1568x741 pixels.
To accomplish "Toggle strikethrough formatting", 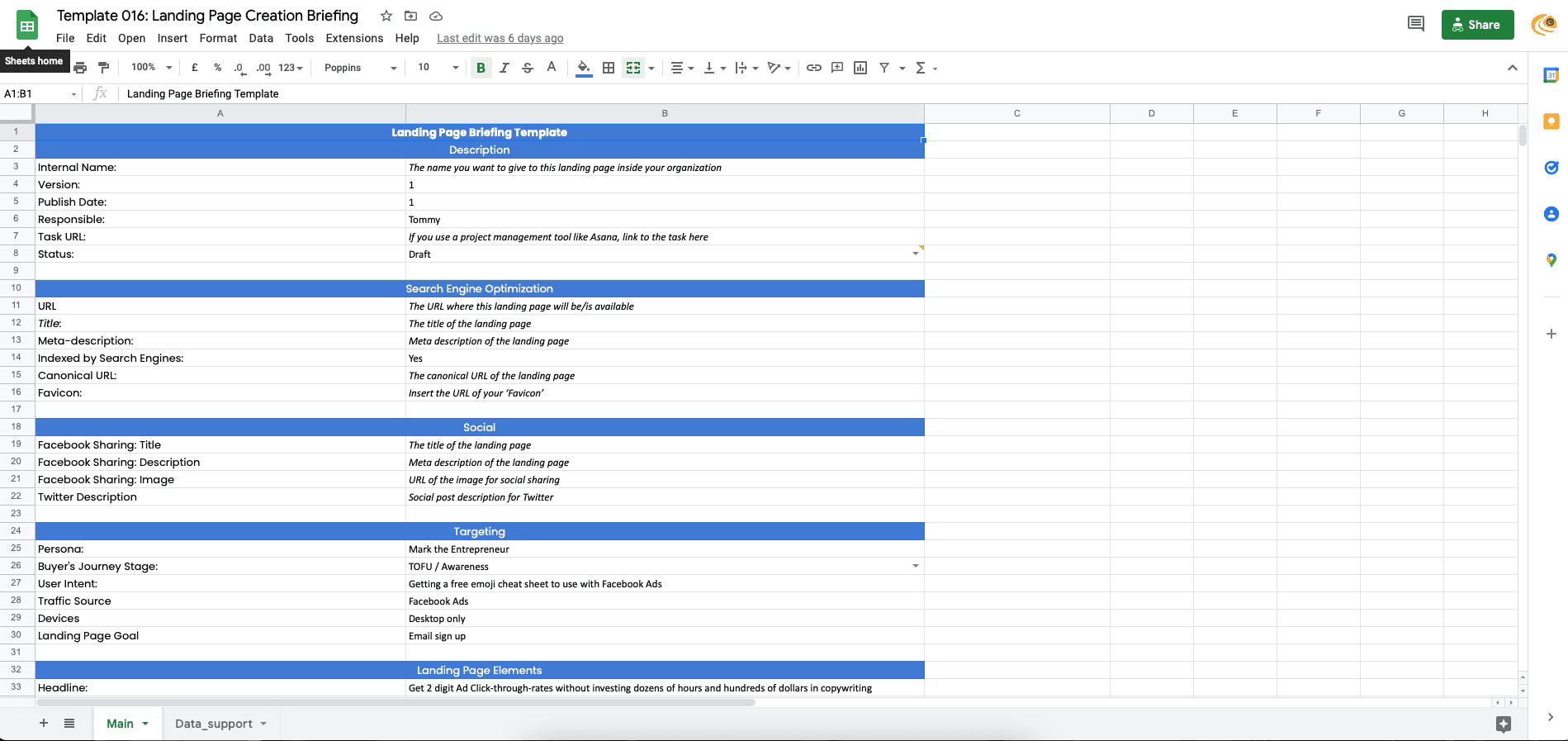I will tap(528, 68).
